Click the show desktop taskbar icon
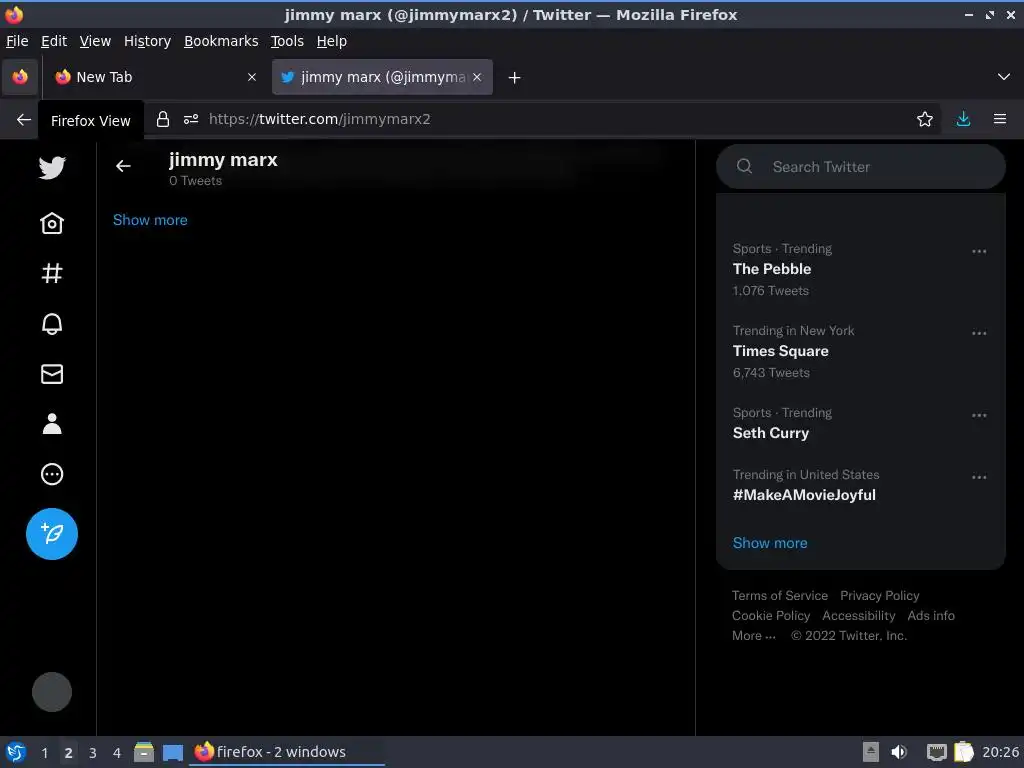The image size is (1024, 768). point(173,752)
